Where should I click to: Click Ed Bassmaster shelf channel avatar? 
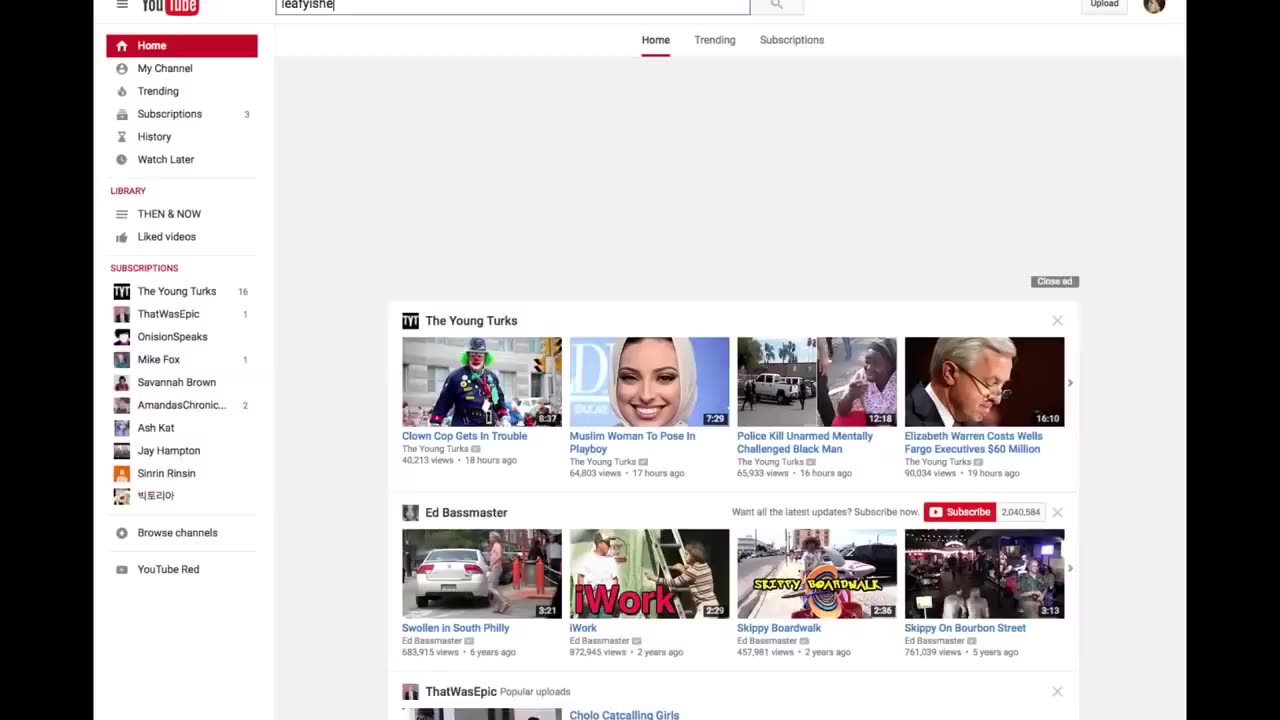click(x=410, y=513)
